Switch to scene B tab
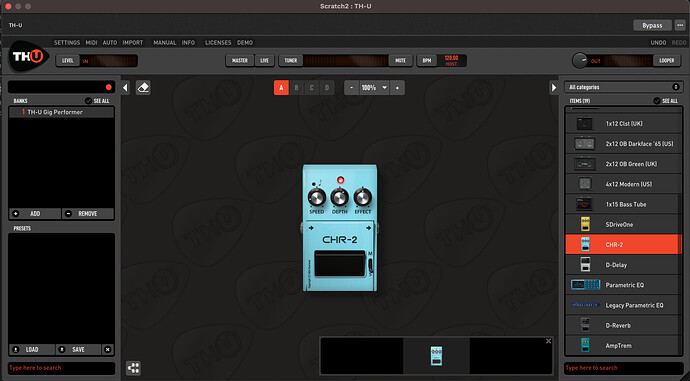The height and width of the screenshot is (381, 690). pyautogui.click(x=296, y=88)
